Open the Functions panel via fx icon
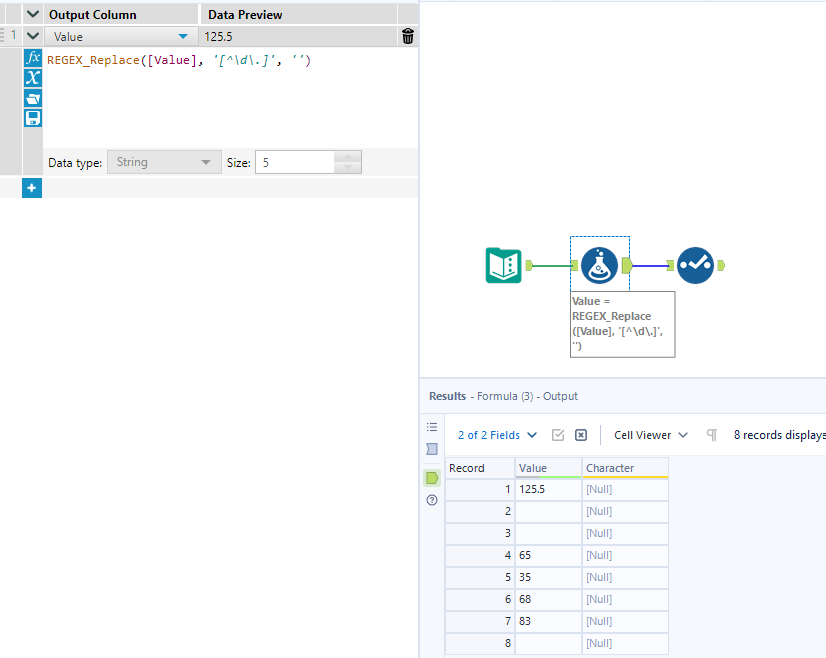Viewport: 826px width, 658px height. 32,58
